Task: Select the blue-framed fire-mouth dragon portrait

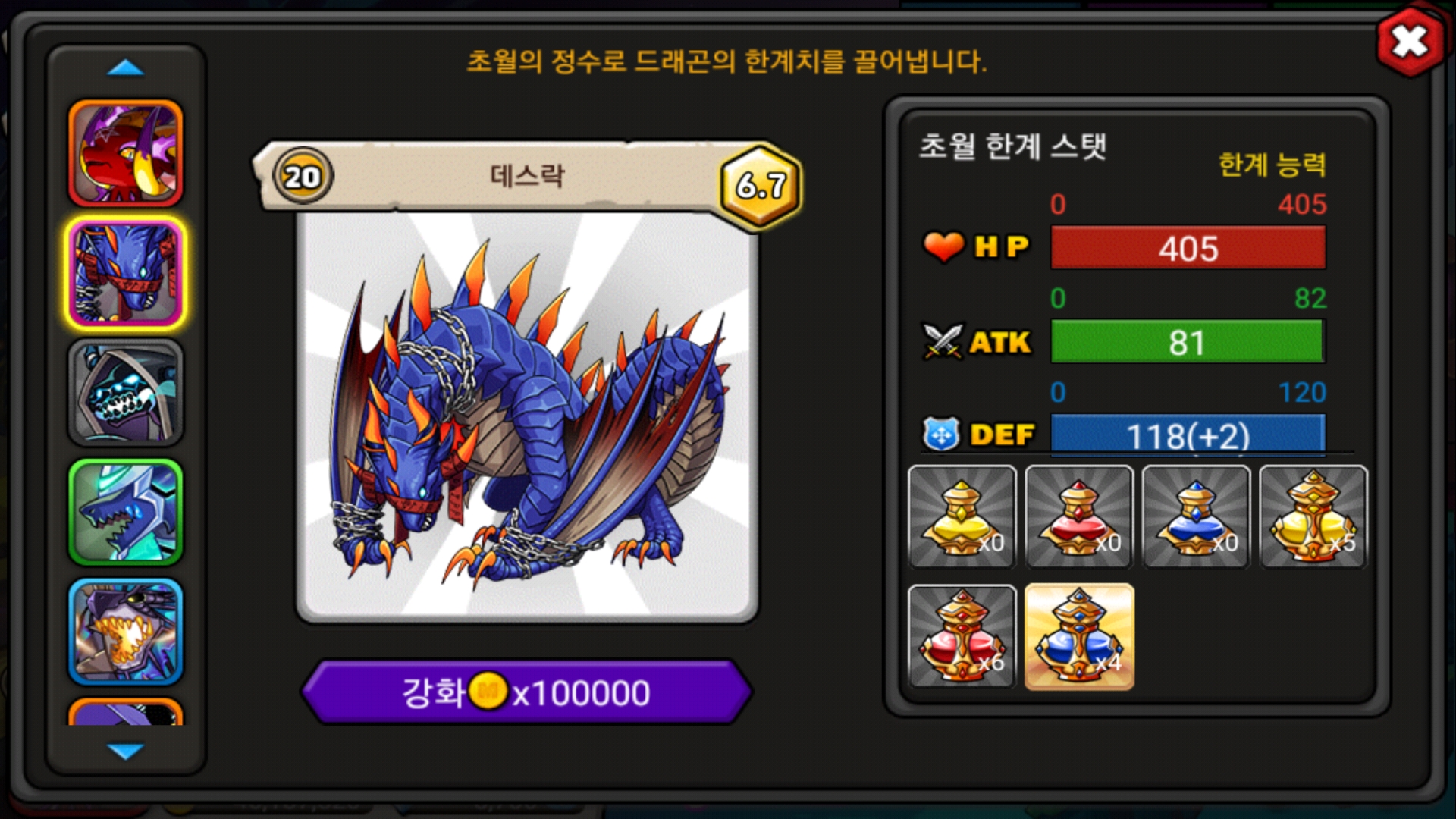Action: (x=126, y=632)
